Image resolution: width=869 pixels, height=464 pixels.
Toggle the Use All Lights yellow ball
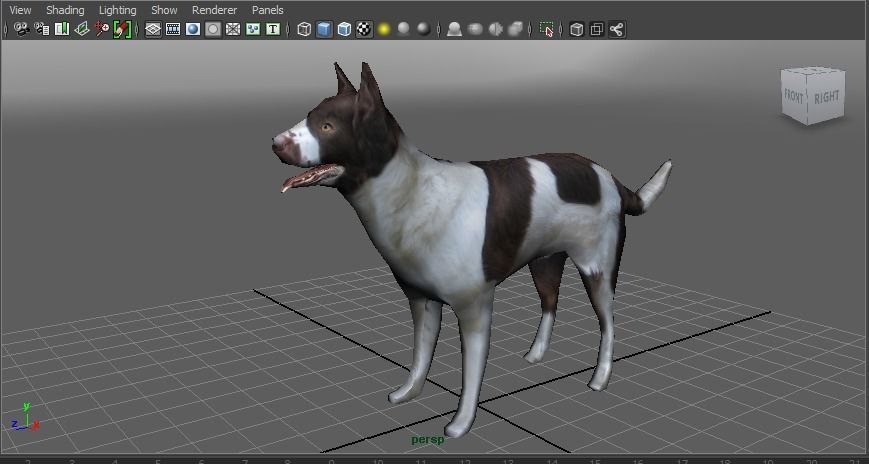pos(384,29)
